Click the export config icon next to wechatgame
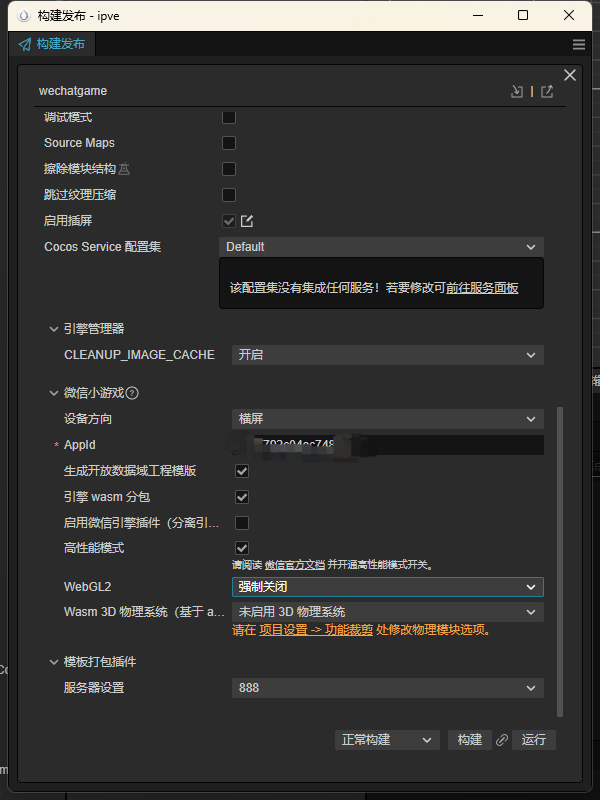This screenshot has width=600, height=800. [x=547, y=91]
